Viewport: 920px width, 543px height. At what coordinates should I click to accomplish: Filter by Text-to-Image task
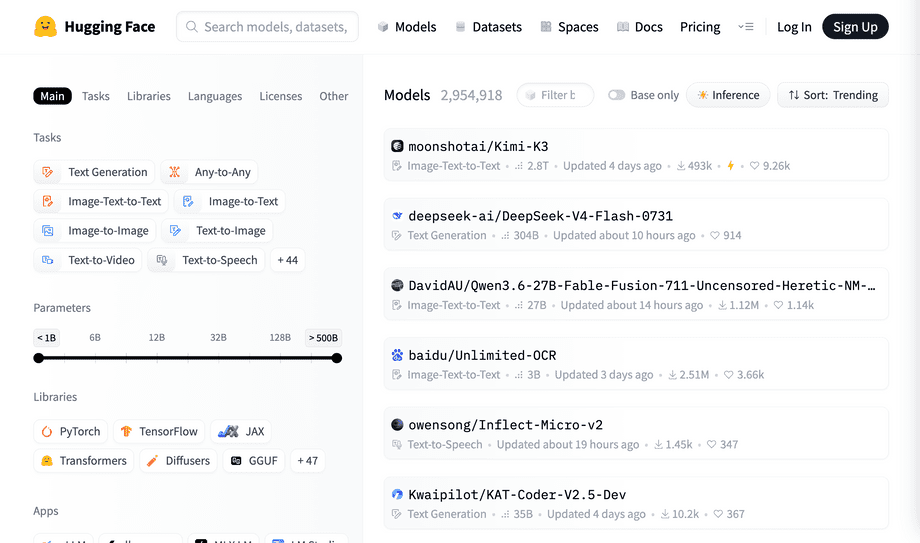217,231
